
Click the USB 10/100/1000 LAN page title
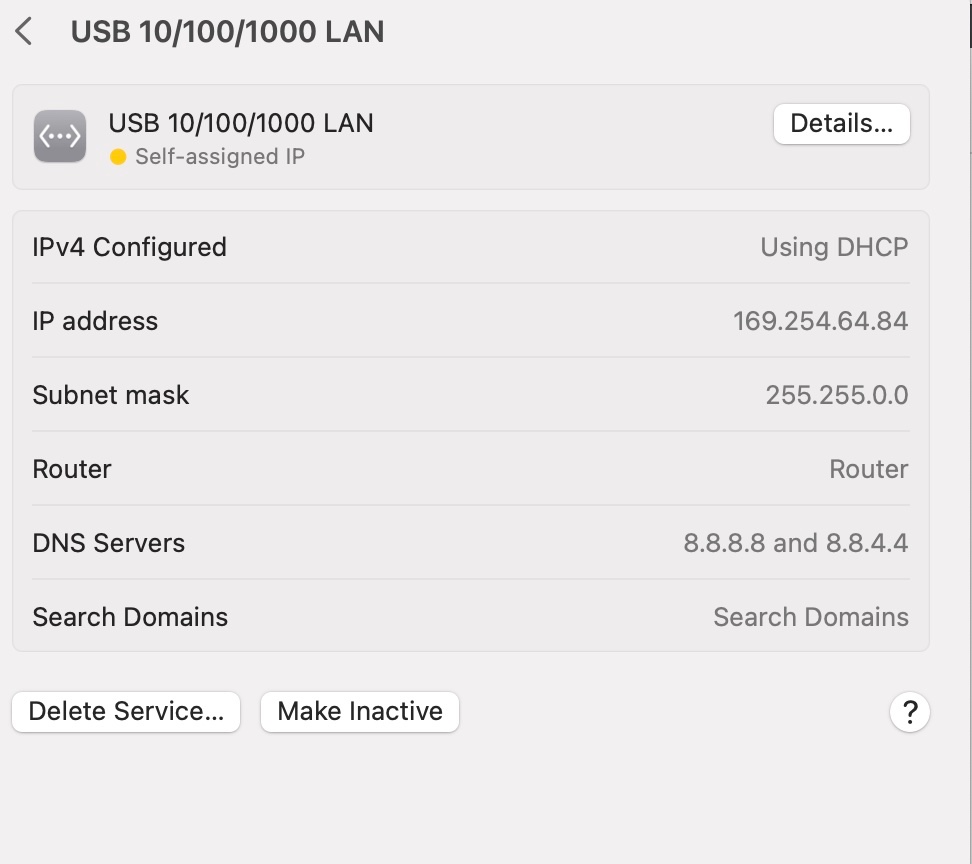coord(227,32)
